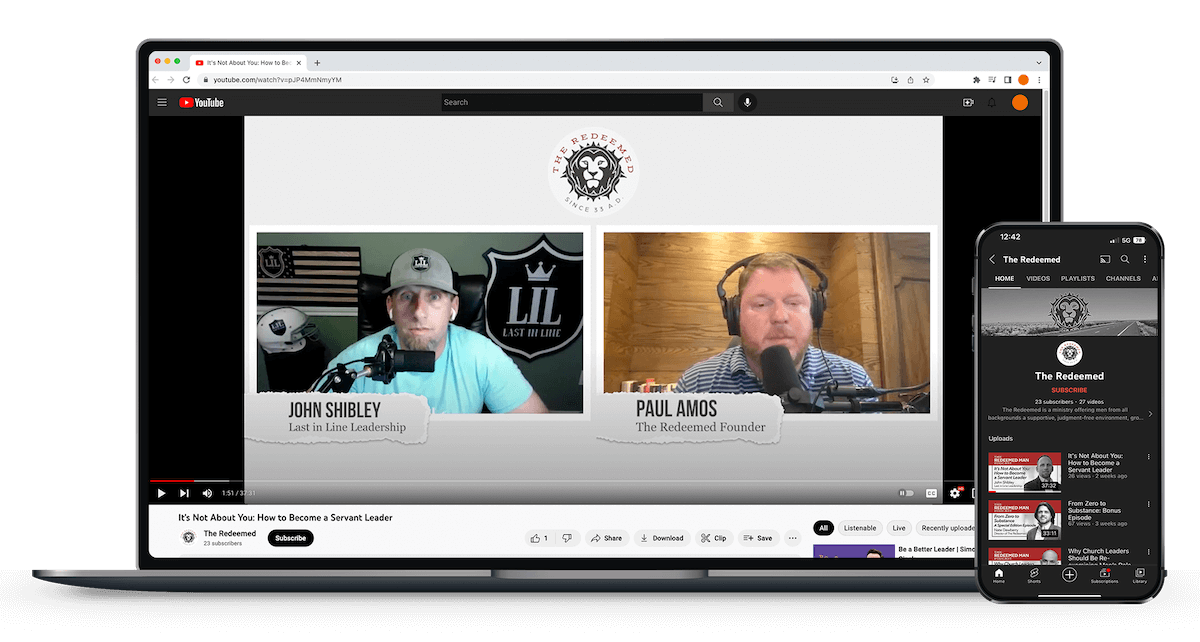Open the video player settings gear
The height and width of the screenshot is (642, 1200).
coord(955,493)
